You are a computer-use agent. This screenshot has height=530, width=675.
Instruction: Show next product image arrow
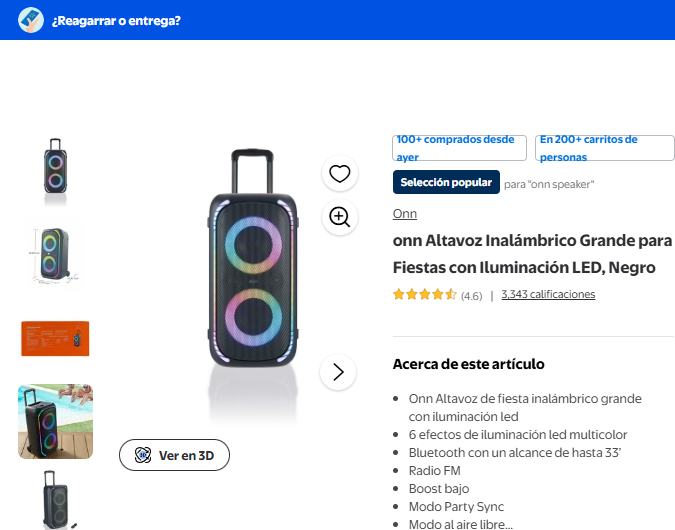pos(338,372)
